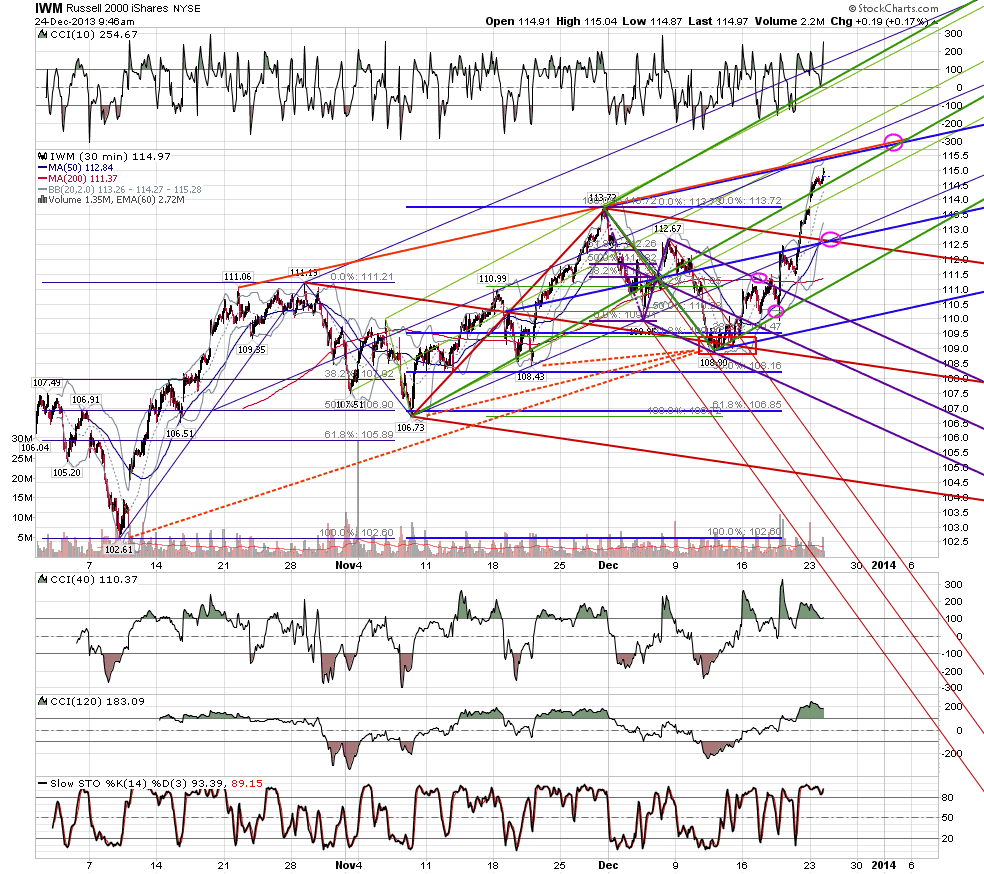Click the candlestick icon beside IWM (30 min)
Image resolution: width=984 pixels, height=874 pixels.
point(43,156)
